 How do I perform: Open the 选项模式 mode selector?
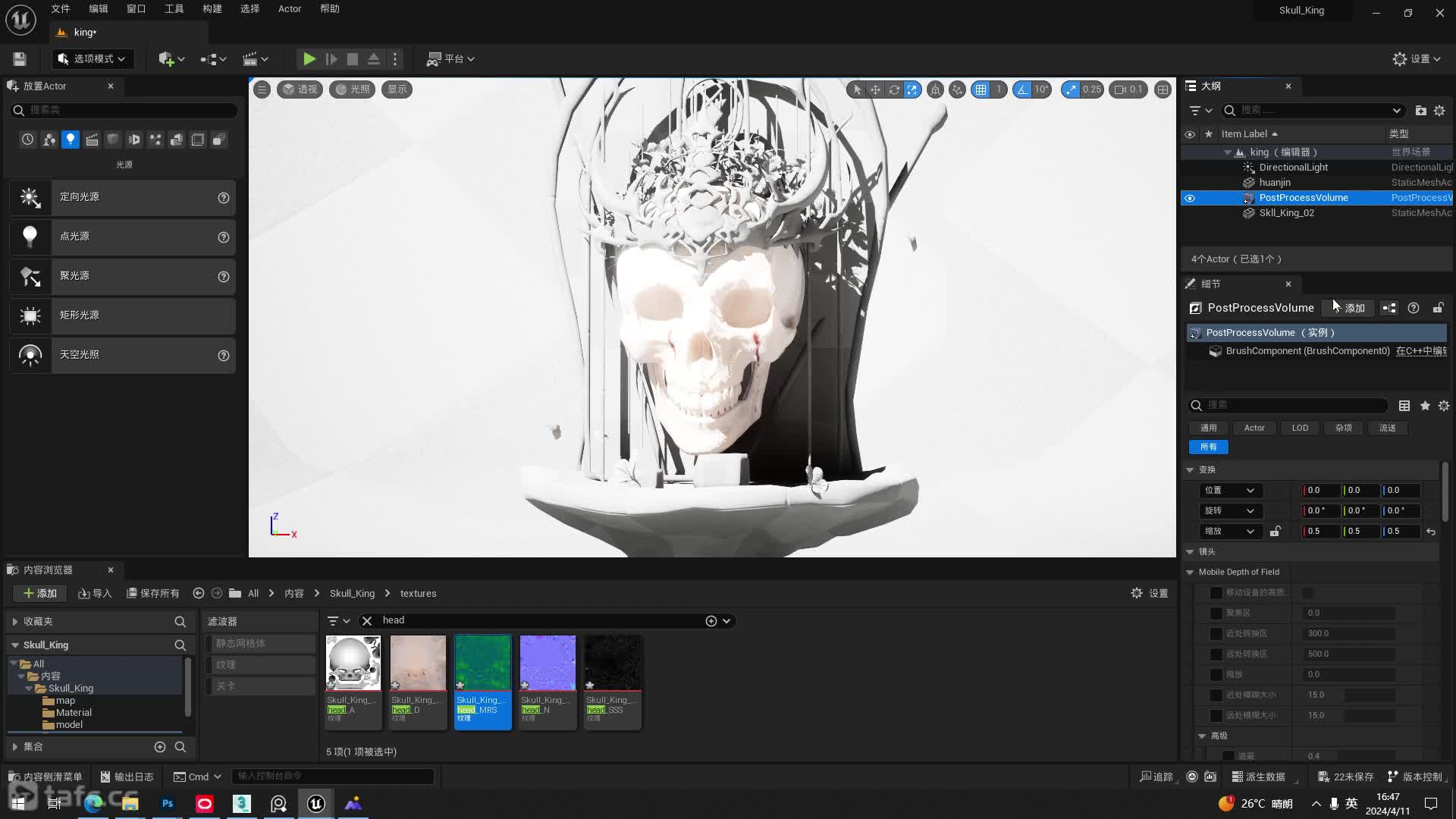pos(92,59)
